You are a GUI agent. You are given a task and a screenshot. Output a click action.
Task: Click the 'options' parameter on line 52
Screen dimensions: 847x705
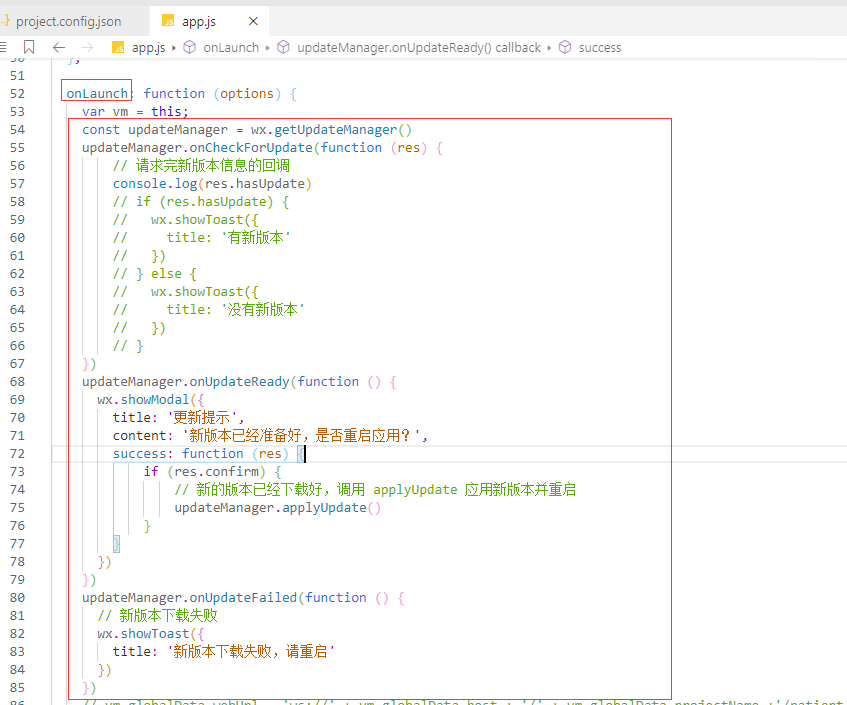point(247,93)
